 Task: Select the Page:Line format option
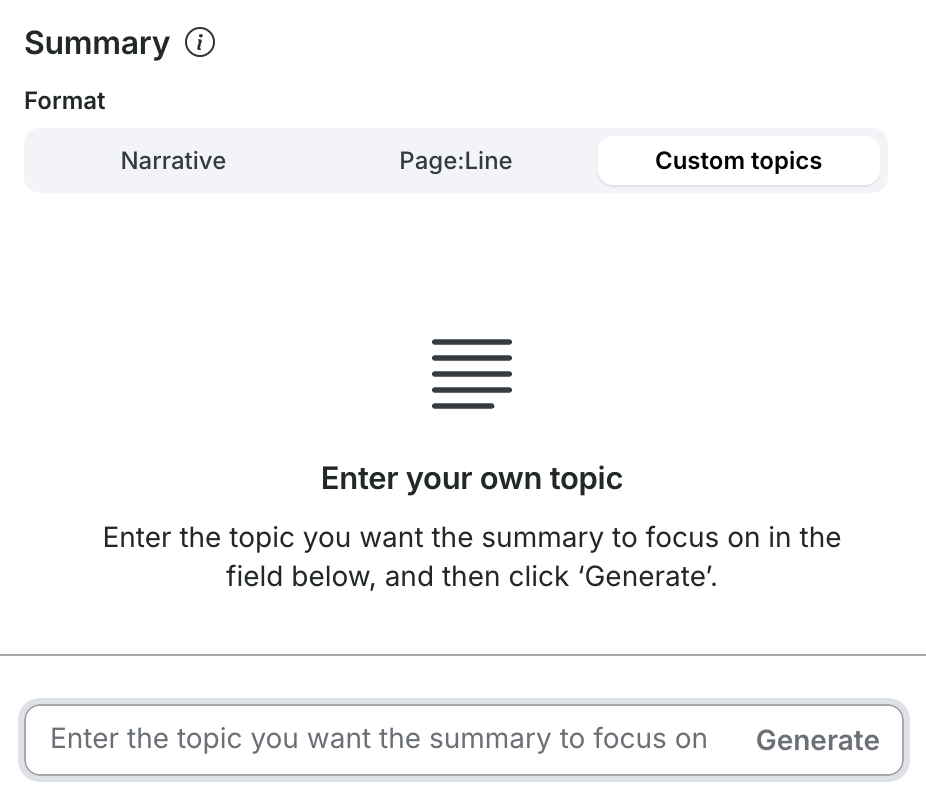455,160
